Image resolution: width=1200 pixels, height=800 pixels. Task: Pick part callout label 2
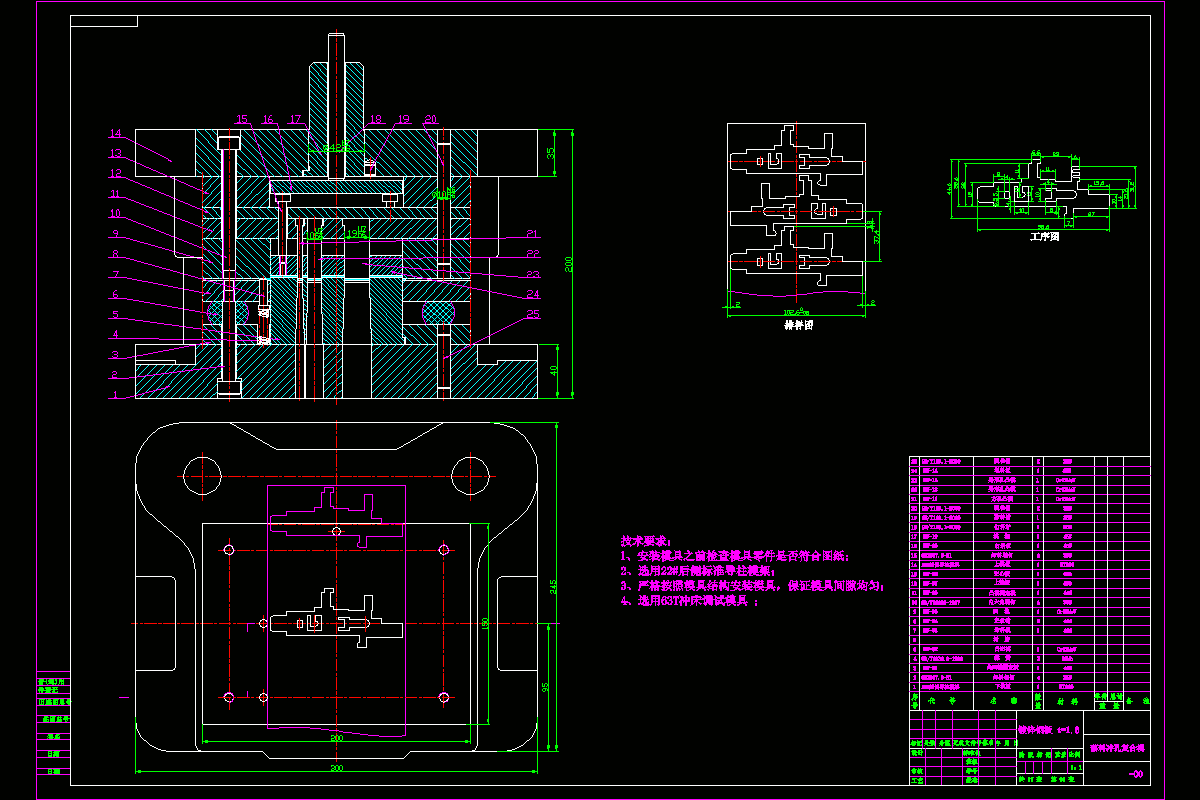tap(115, 375)
